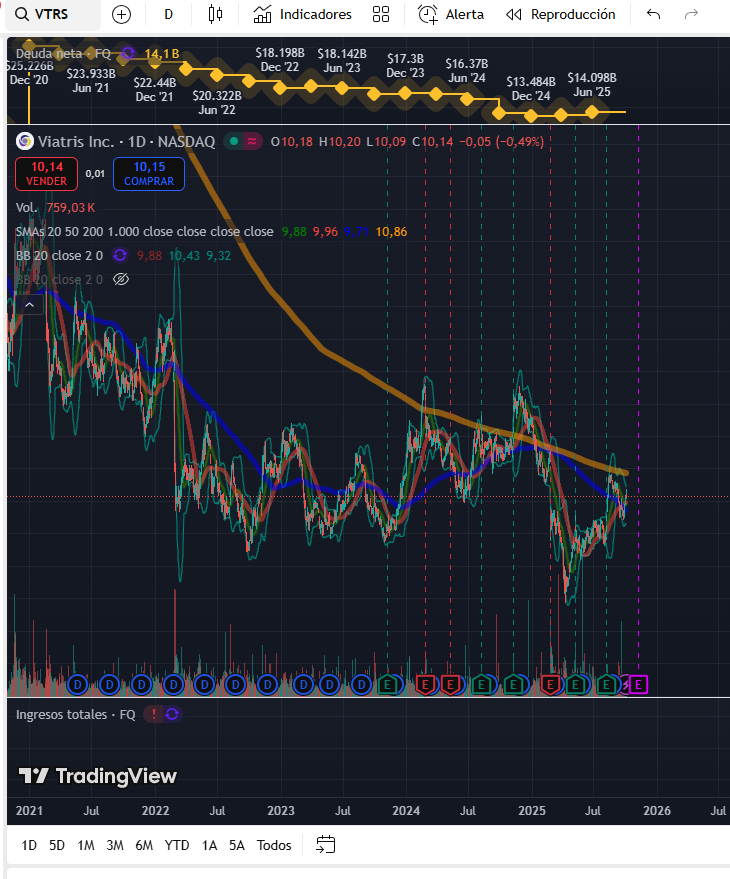Screen dimensions: 730x879
Task: Open the indicator templates grid icon
Action: pos(381,14)
